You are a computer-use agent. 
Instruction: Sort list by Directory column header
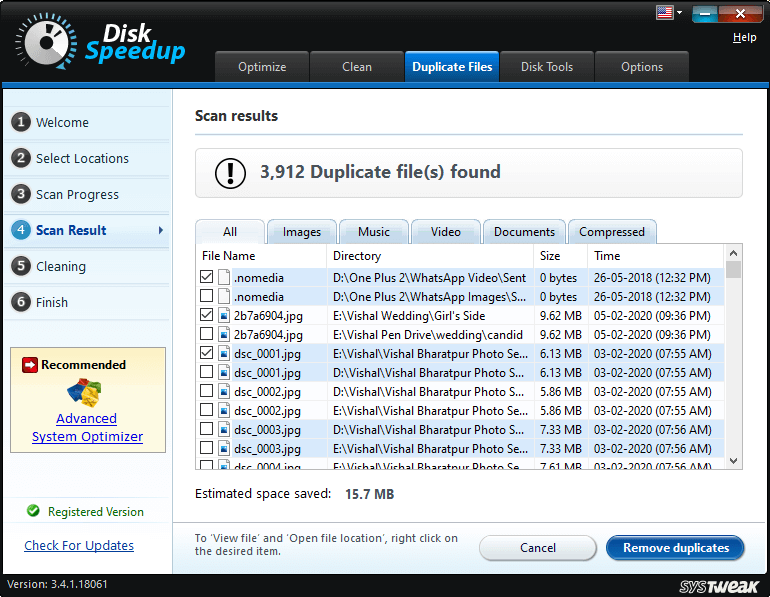click(430, 256)
